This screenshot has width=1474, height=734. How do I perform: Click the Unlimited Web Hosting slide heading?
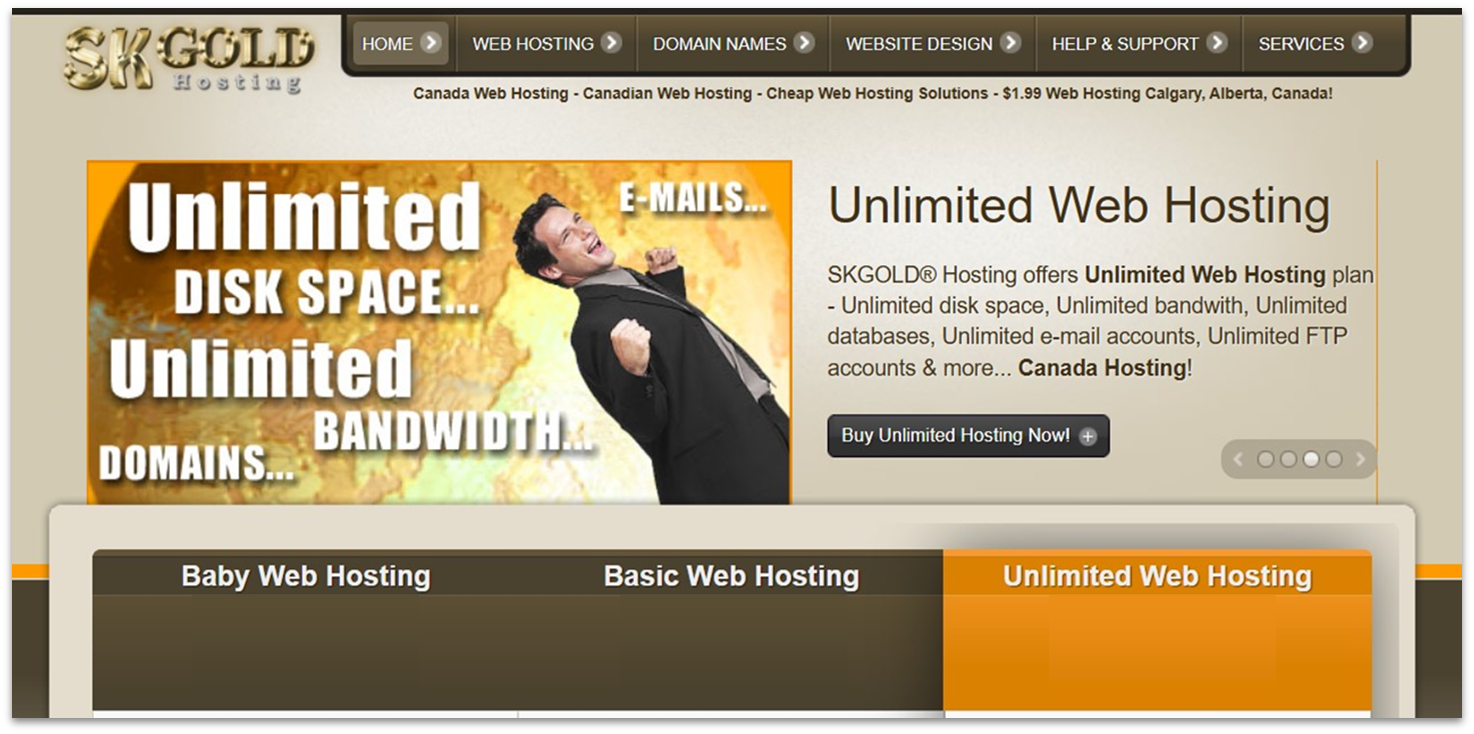[x=1079, y=206]
